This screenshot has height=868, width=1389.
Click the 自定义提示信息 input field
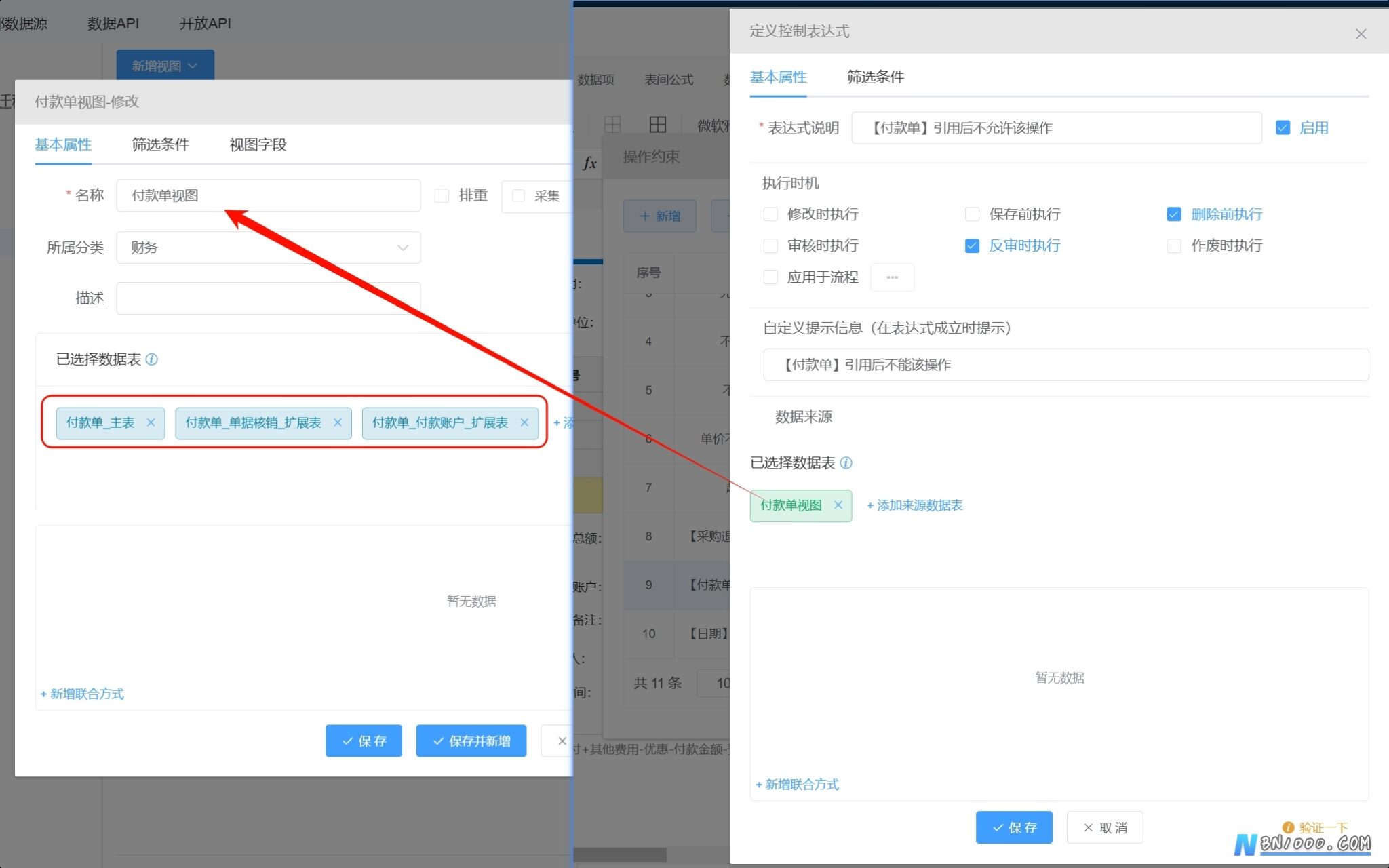[1065, 365]
